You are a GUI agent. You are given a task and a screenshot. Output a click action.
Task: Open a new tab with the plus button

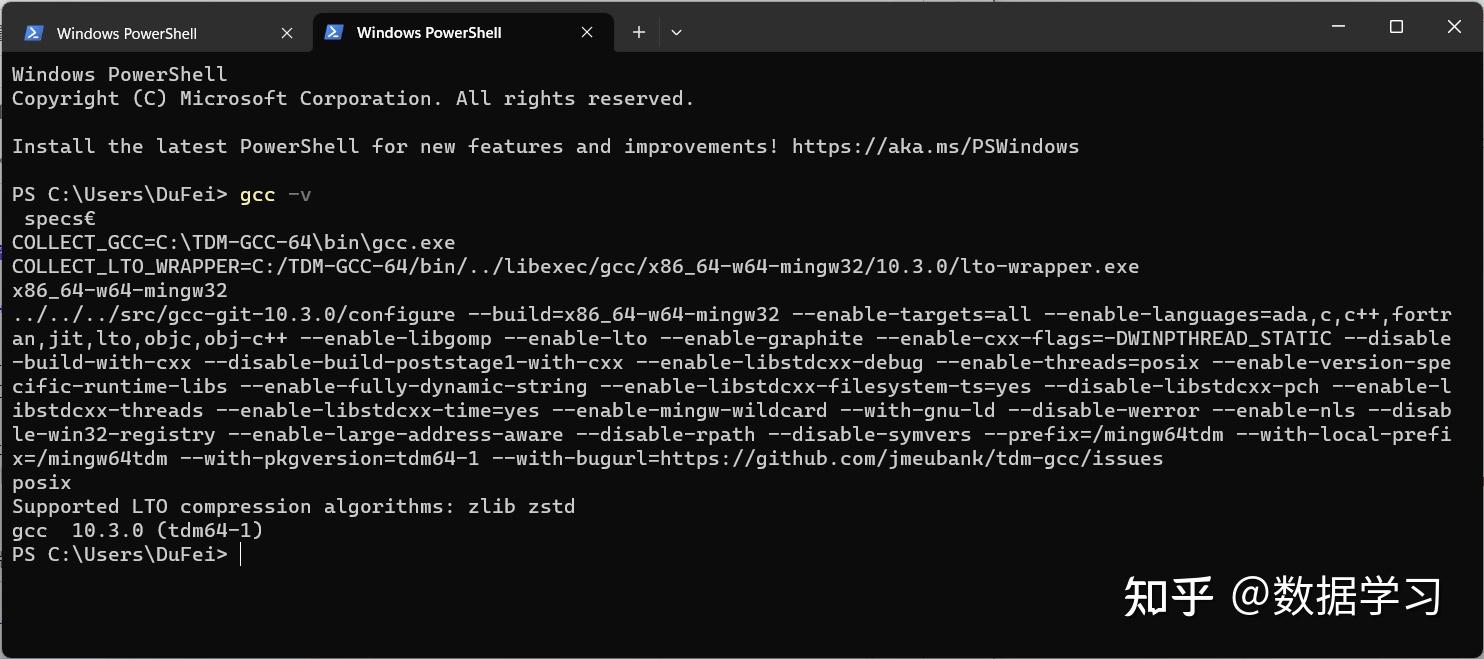639,32
